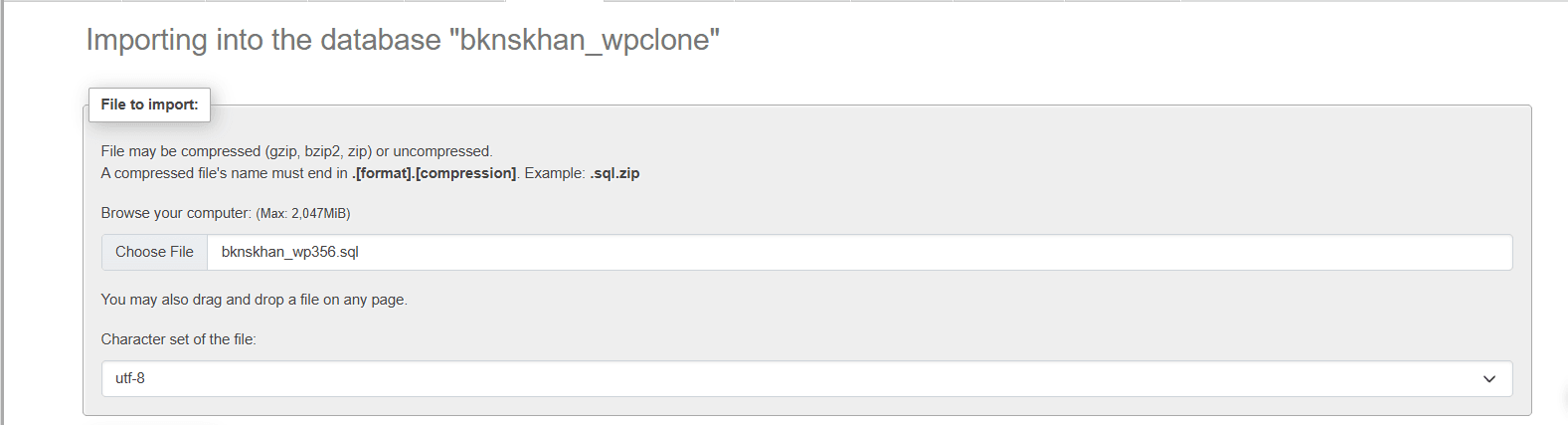This screenshot has height=425, width=1568.
Task: Click the "(Max: 2,047MiB)" size note
Action: [303, 213]
